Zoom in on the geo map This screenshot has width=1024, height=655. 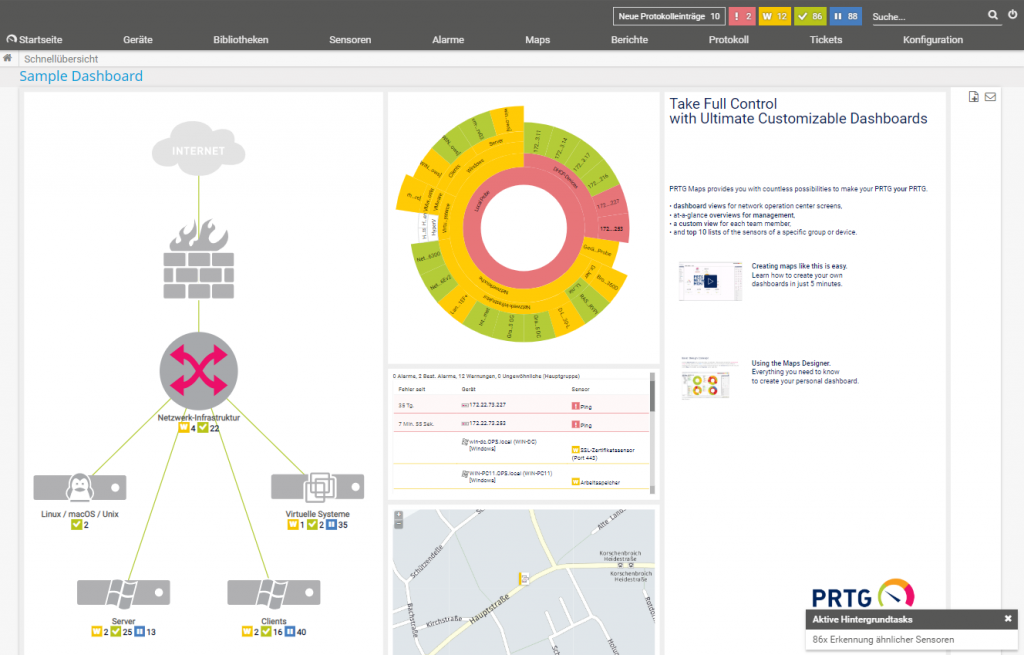399,515
